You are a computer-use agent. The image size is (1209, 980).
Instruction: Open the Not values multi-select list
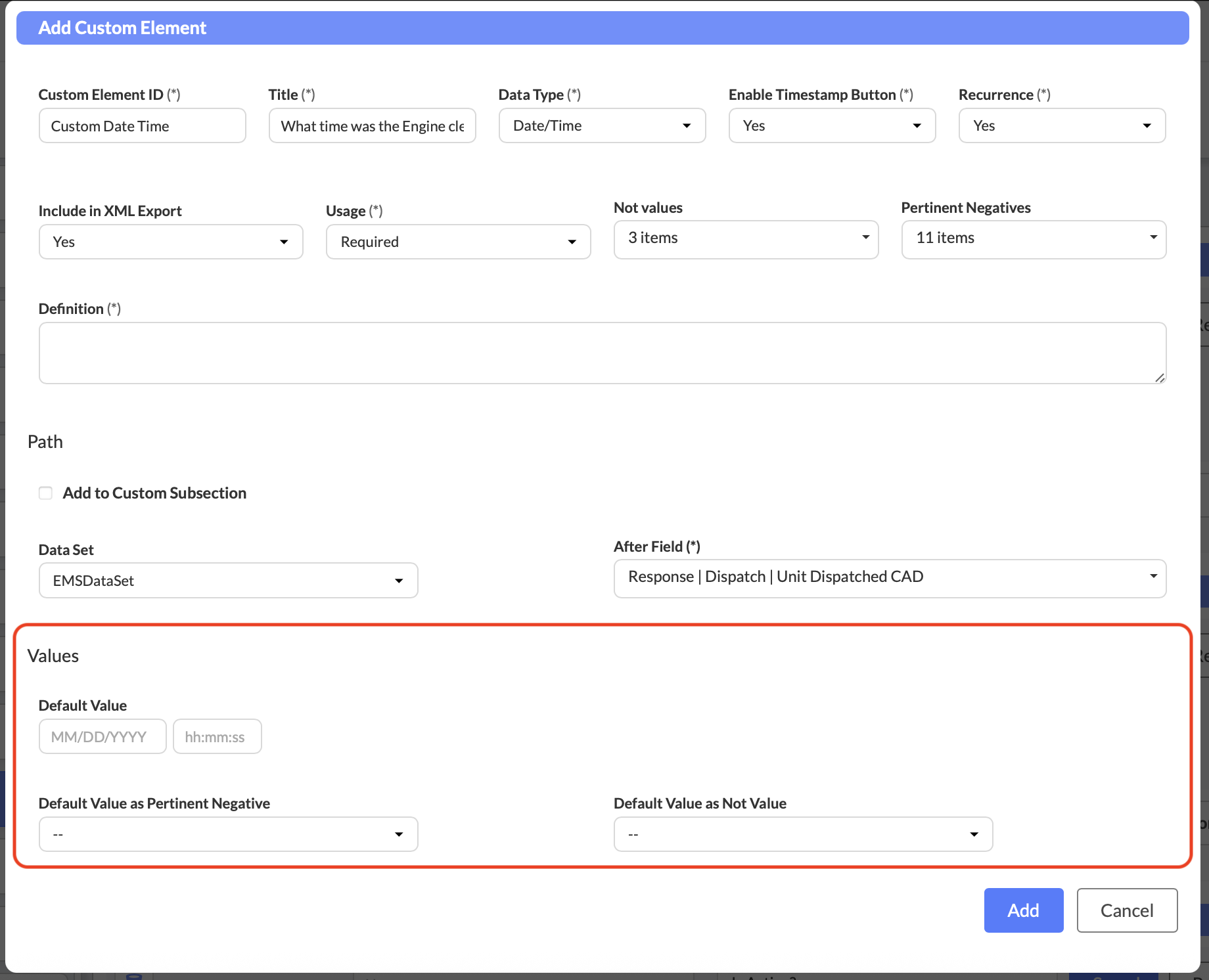click(746, 239)
